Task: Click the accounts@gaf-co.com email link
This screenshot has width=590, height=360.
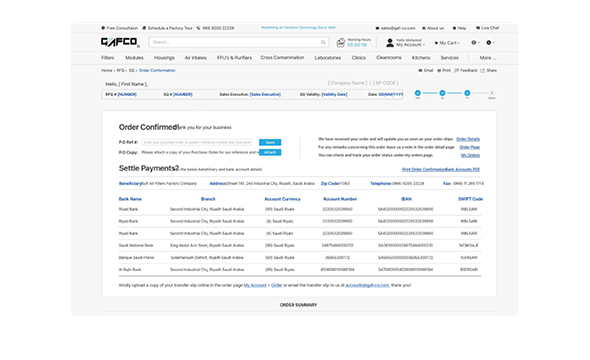Action: click(x=367, y=285)
